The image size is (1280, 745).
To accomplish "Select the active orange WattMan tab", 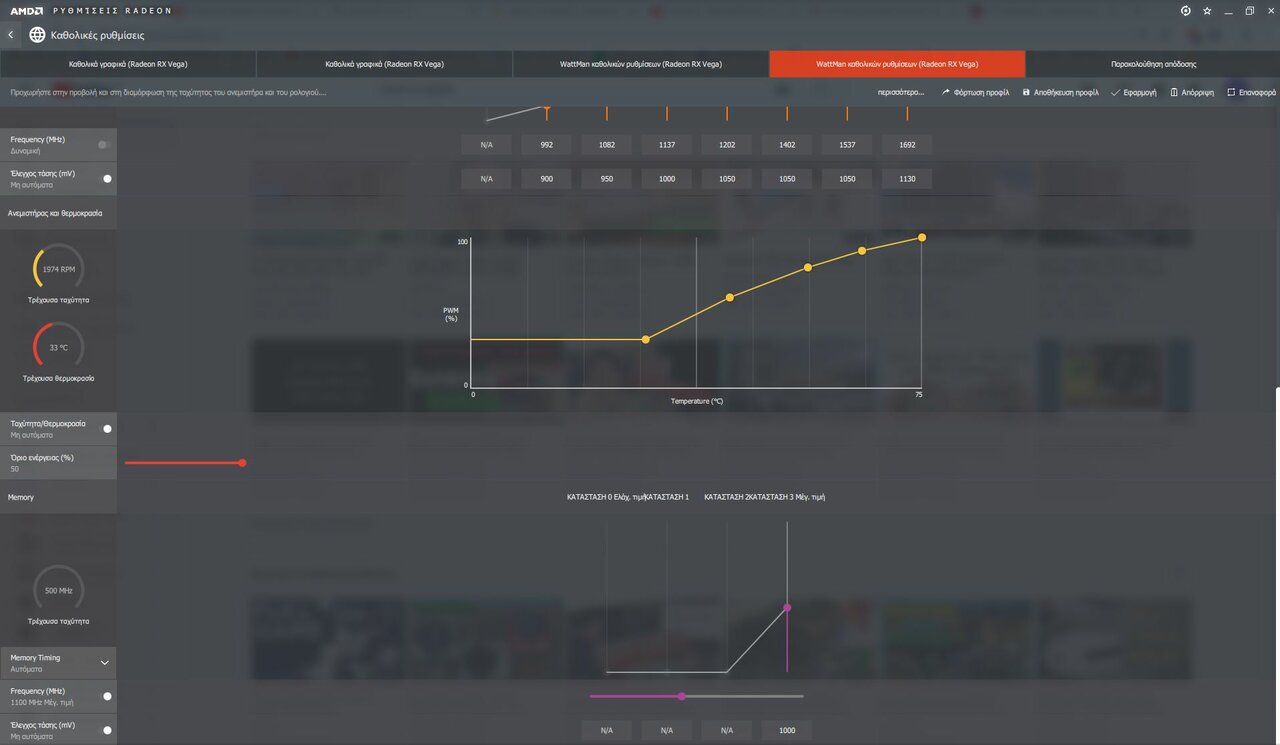I will click(897, 64).
